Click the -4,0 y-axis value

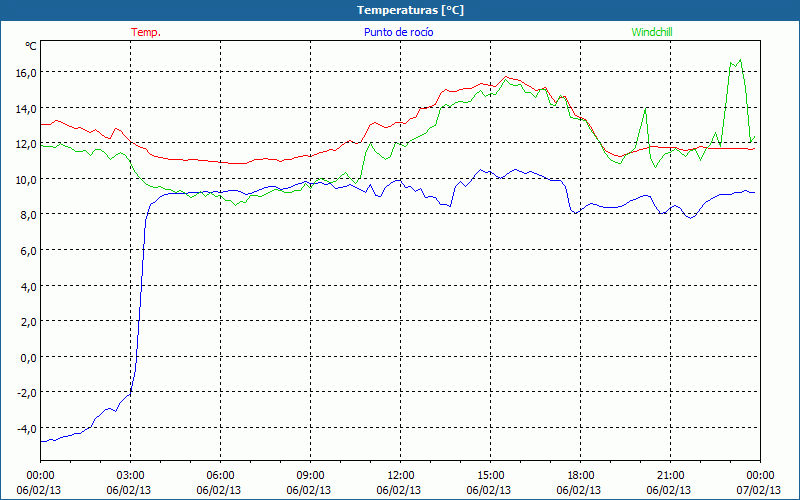point(26,429)
